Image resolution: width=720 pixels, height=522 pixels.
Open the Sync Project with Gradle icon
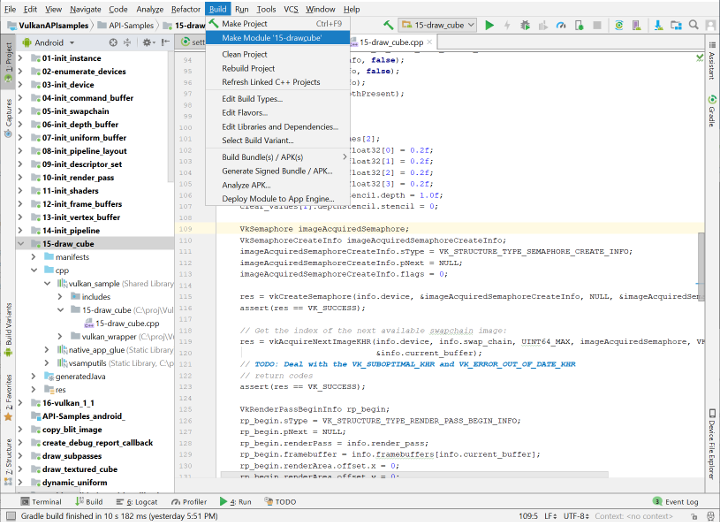tap(618, 24)
